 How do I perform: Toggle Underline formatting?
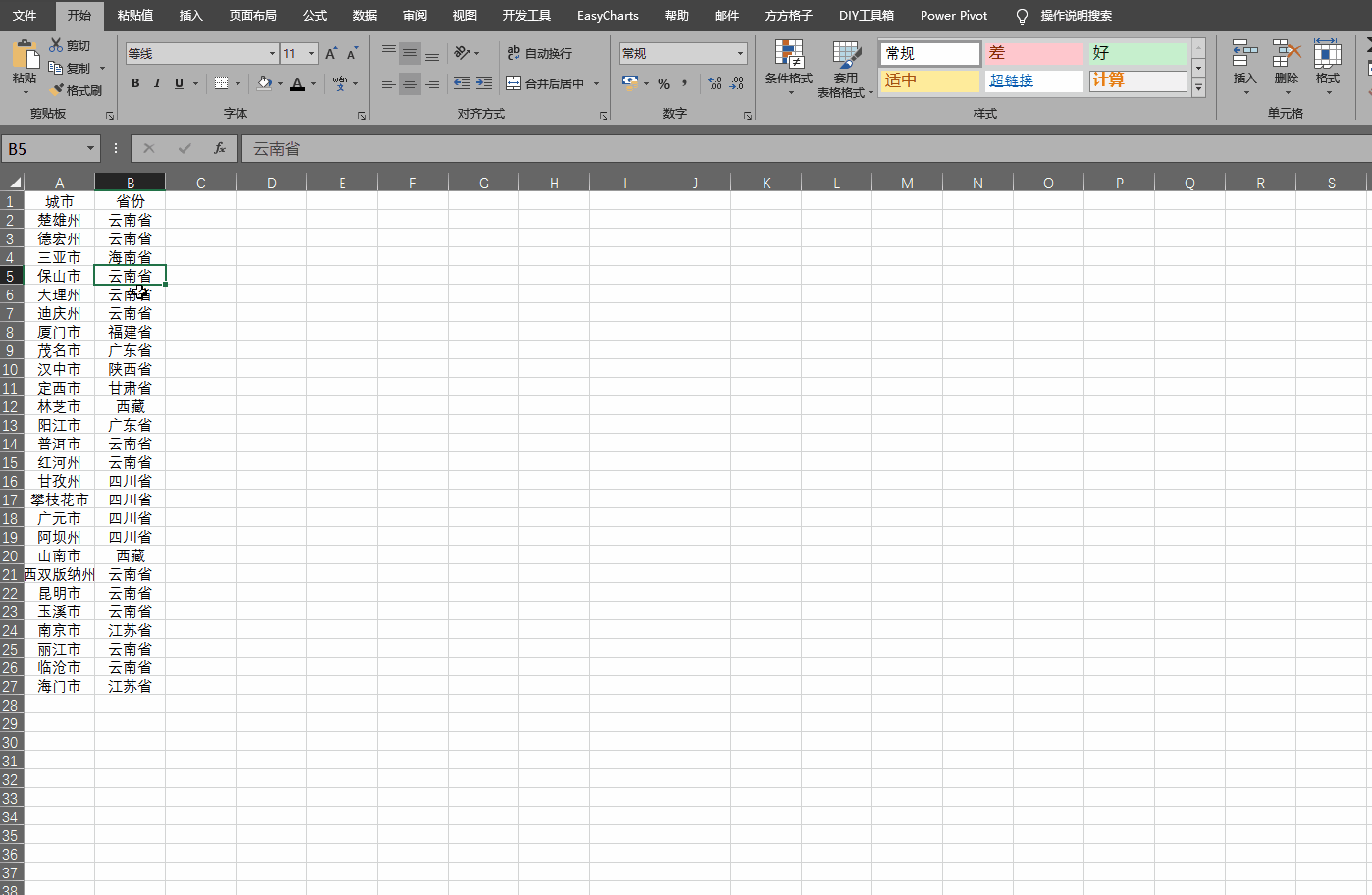[x=179, y=83]
